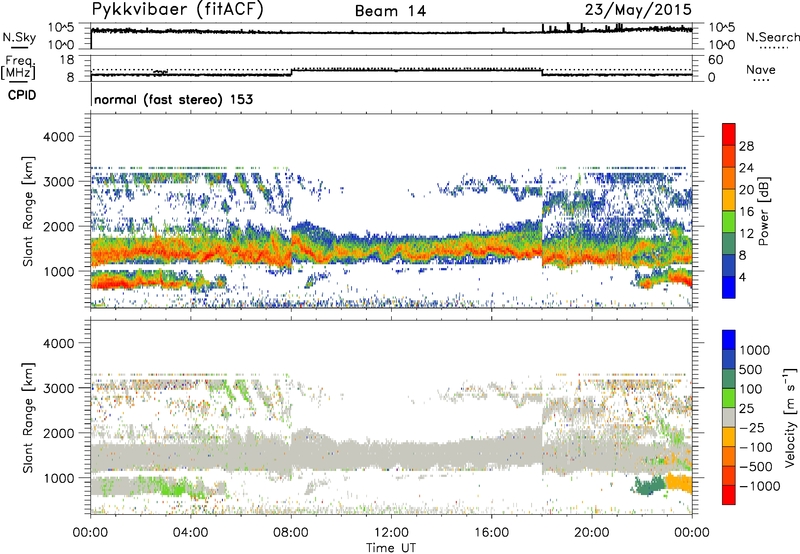This screenshot has width=800, height=554.
Task: Click the 'Pykkvibaer (fitACF)' plot title
Action: click(x=177, y=10)
